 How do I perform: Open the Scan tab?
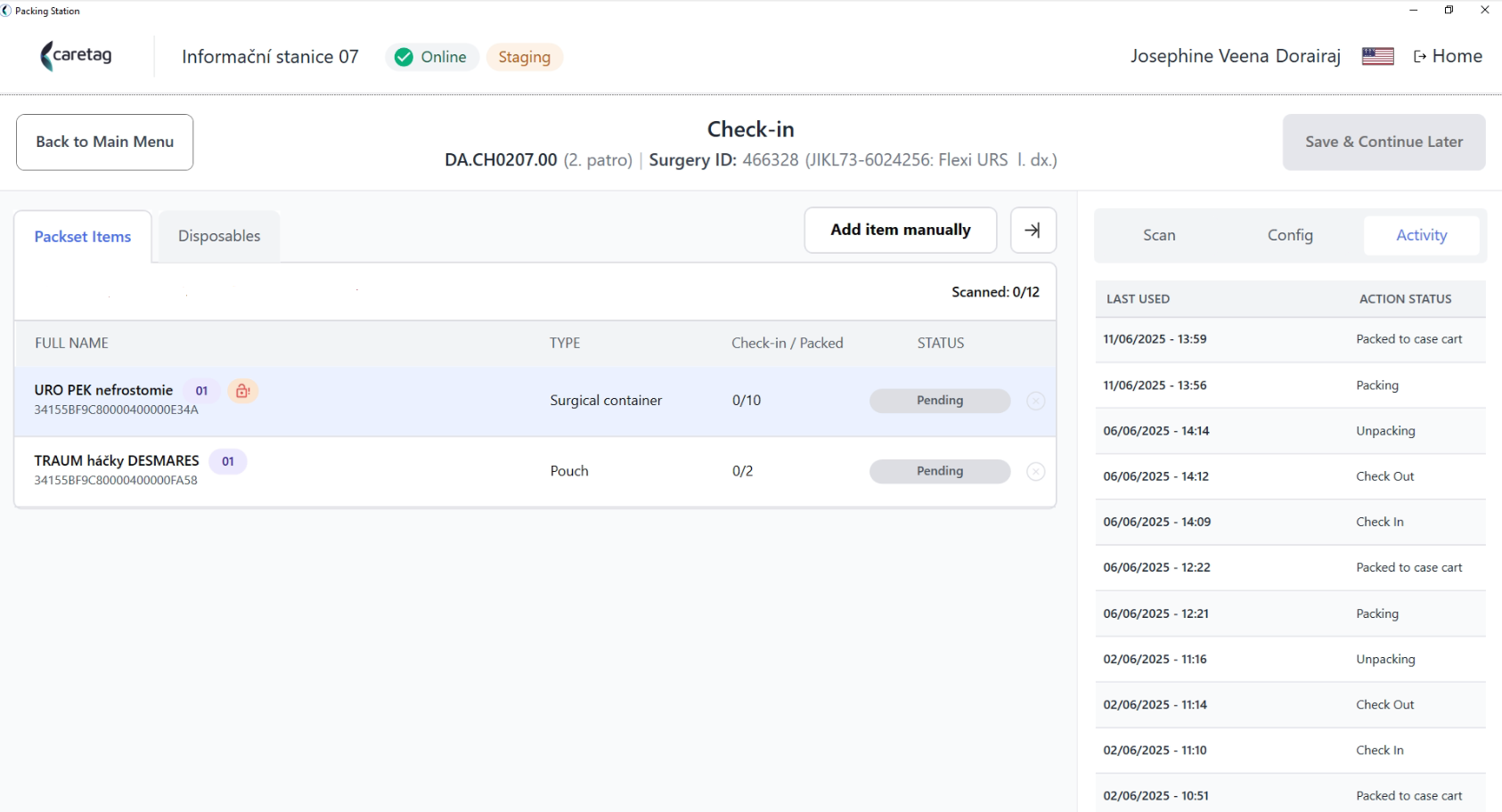point(1159,235)
